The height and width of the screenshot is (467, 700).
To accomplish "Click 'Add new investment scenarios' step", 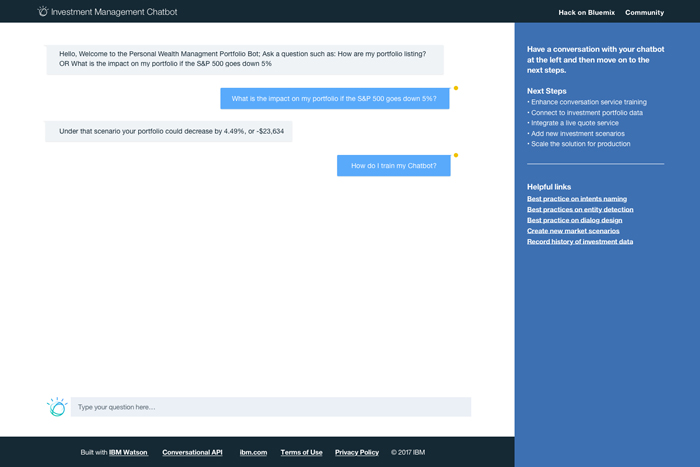I will (576, 133).
